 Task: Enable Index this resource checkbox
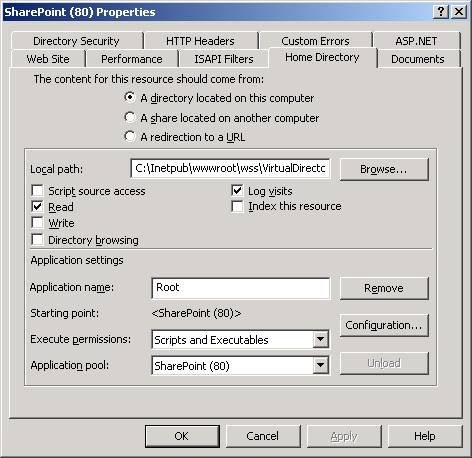click(237, 206)
